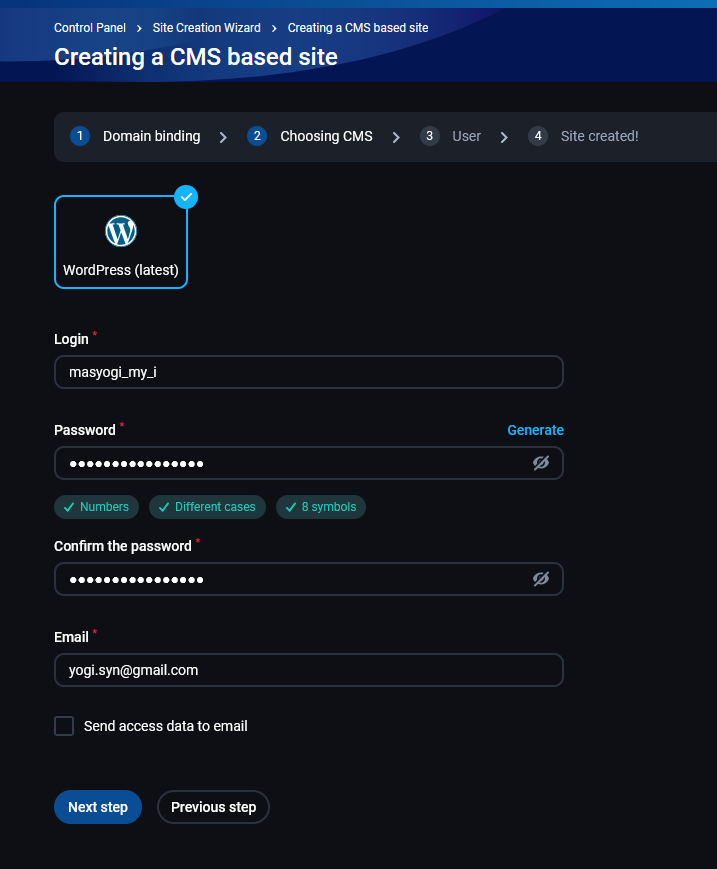Screen dimensions: 717x869
Task: Click Control Panel breadcrumb link
Action: [x=90, y=28]
